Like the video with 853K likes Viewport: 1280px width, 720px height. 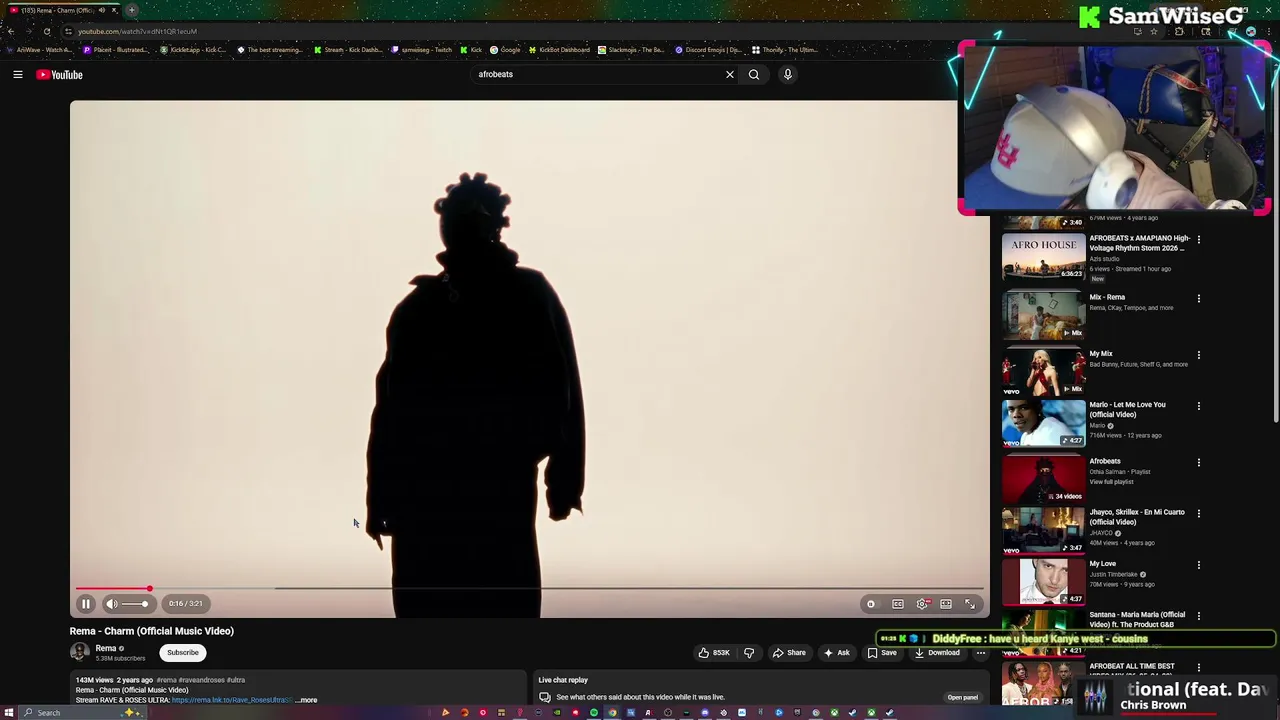coord(714,653)
